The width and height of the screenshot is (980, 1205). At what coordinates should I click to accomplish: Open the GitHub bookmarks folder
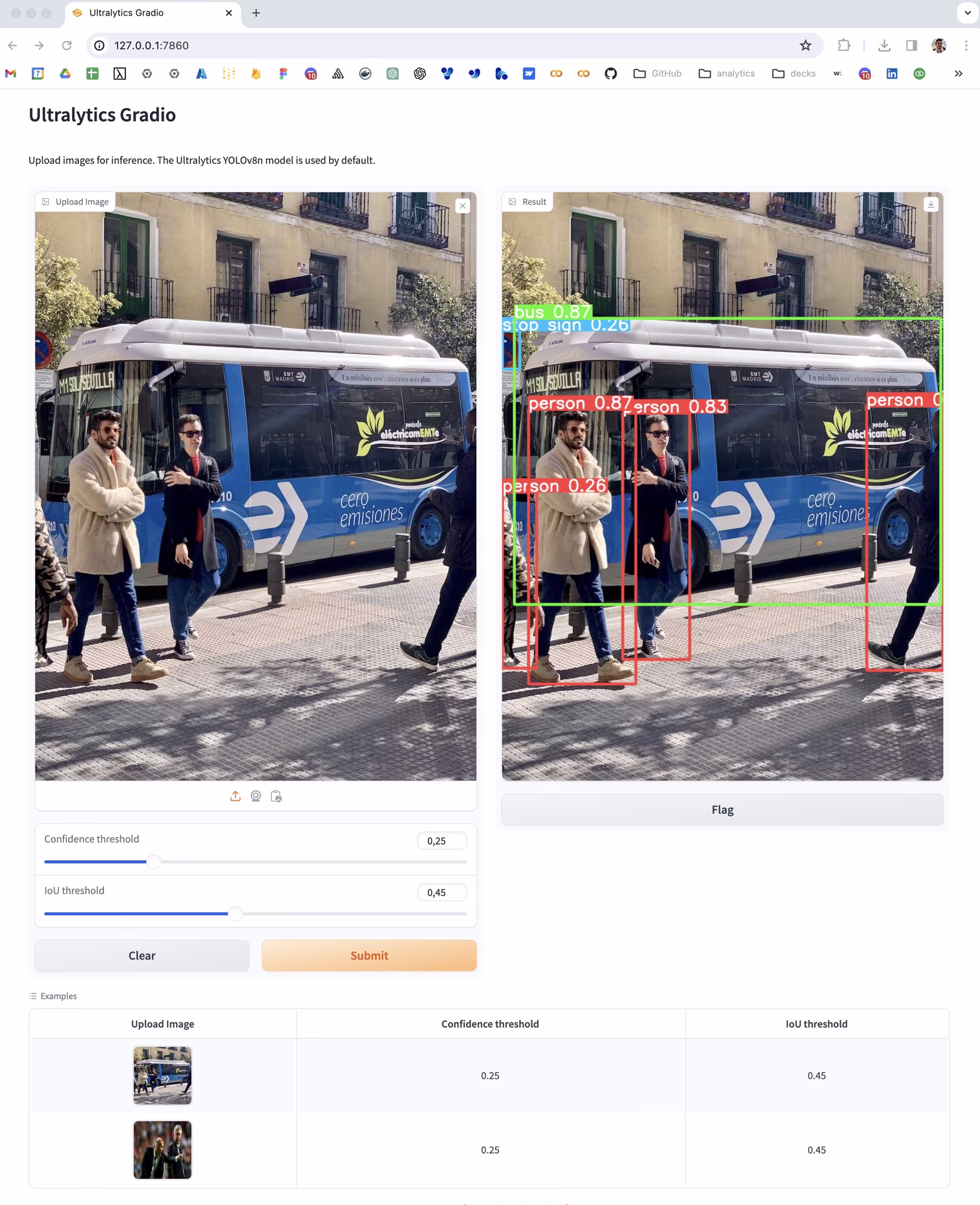click(x=658, y=73)
